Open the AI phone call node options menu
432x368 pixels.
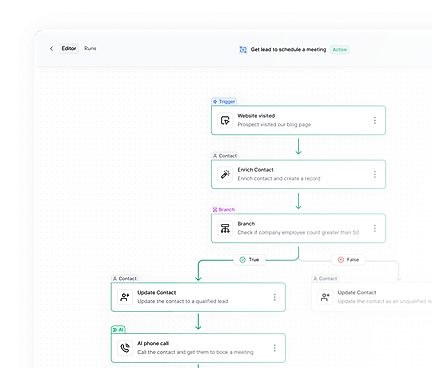tap(275, 348)
